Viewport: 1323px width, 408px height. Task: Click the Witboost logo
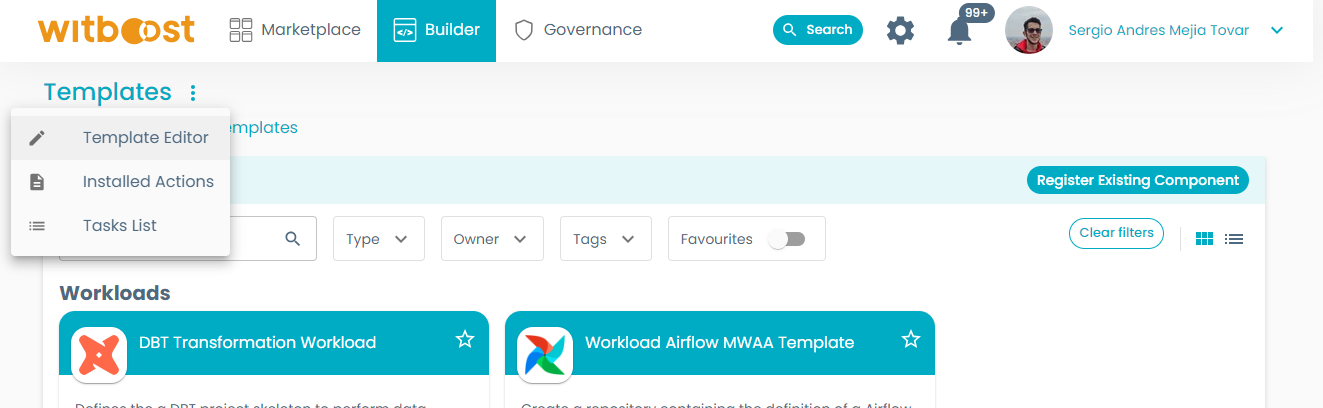pos(117,30)
